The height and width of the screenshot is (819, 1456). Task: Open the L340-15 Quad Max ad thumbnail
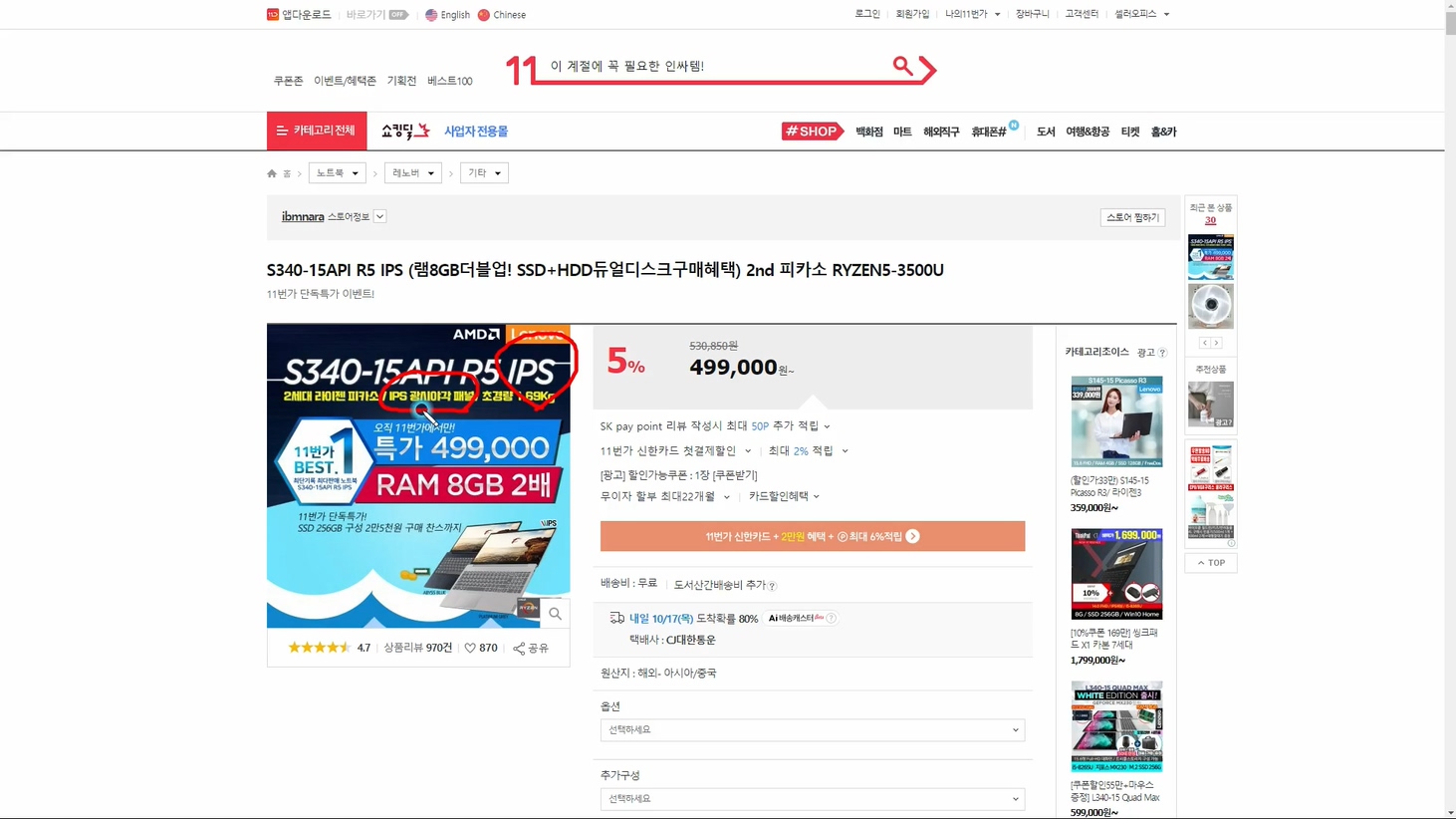pyautogui.click(x=1116, y=726)
